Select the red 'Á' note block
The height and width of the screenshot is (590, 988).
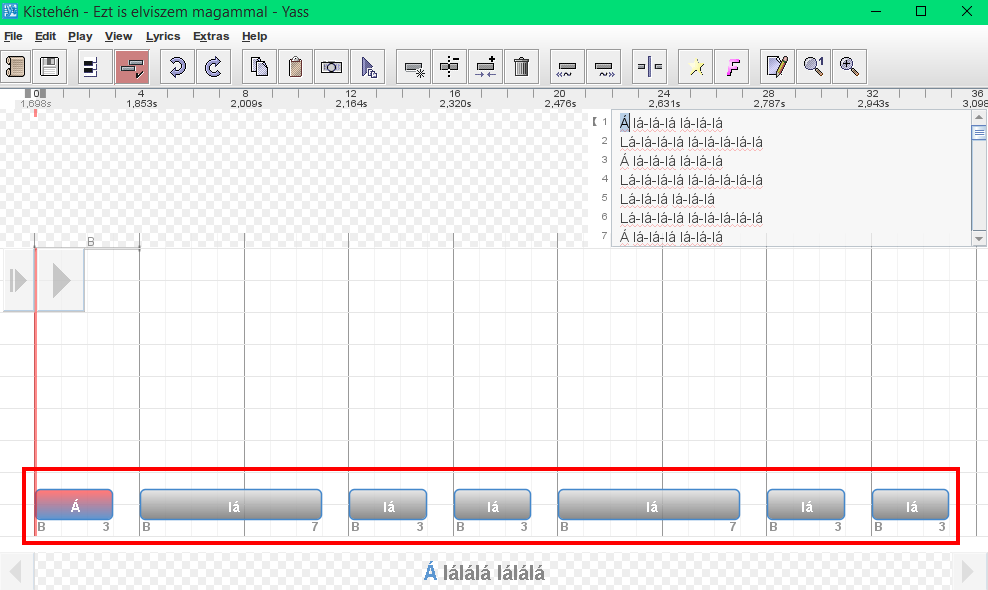[74, 505]
